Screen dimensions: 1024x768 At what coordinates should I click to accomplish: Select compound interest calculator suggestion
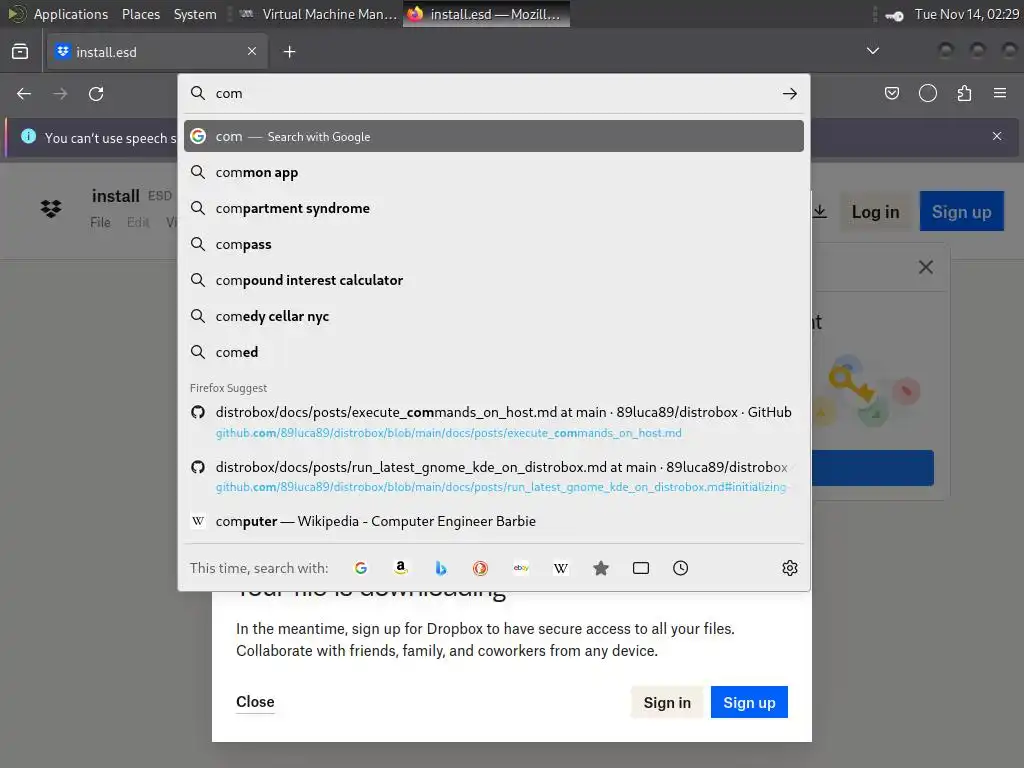[x=494, y=280]
